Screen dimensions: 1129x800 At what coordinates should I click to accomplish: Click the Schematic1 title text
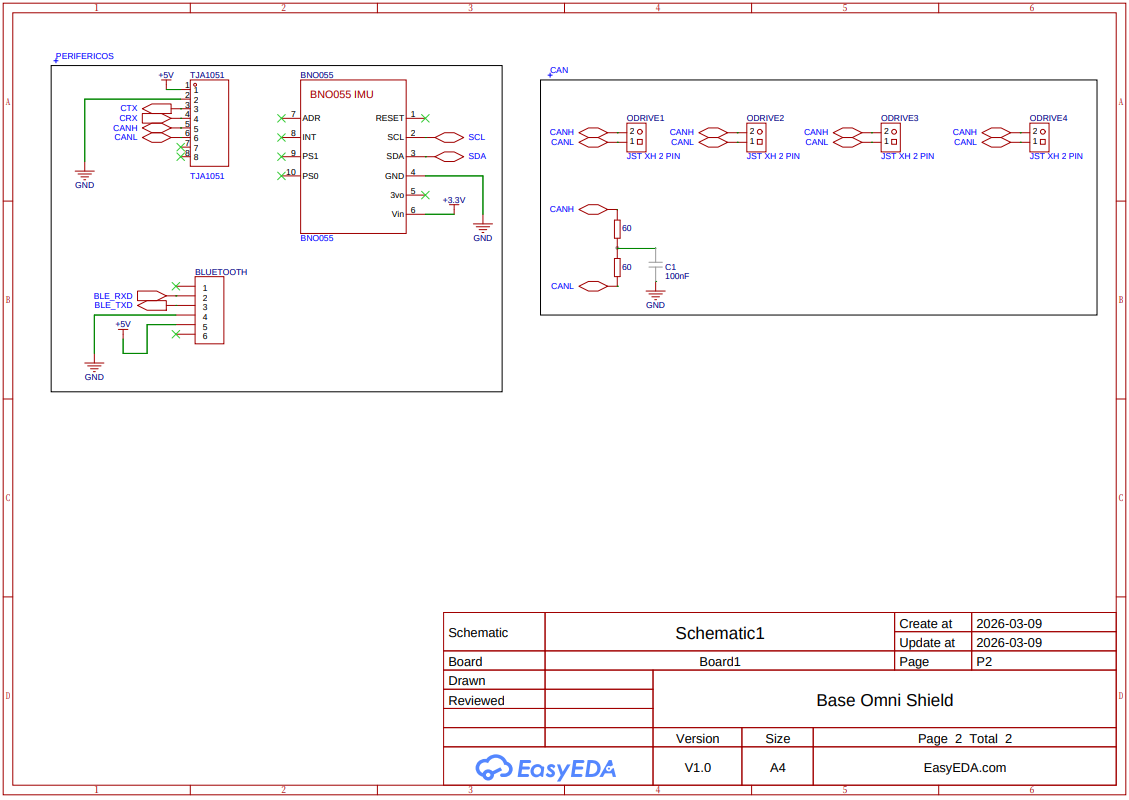point(719,633)
